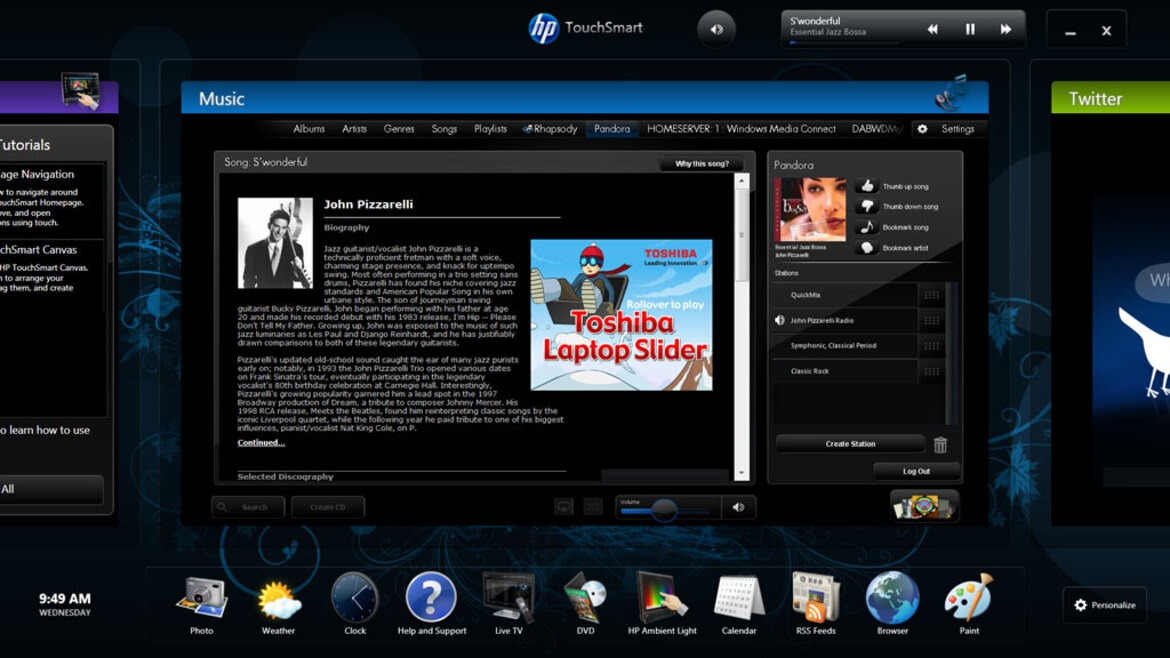Open HOMESERVER Windows Media Connect tab
Viewport: 1170px width, 658px height.
(741, 129)
